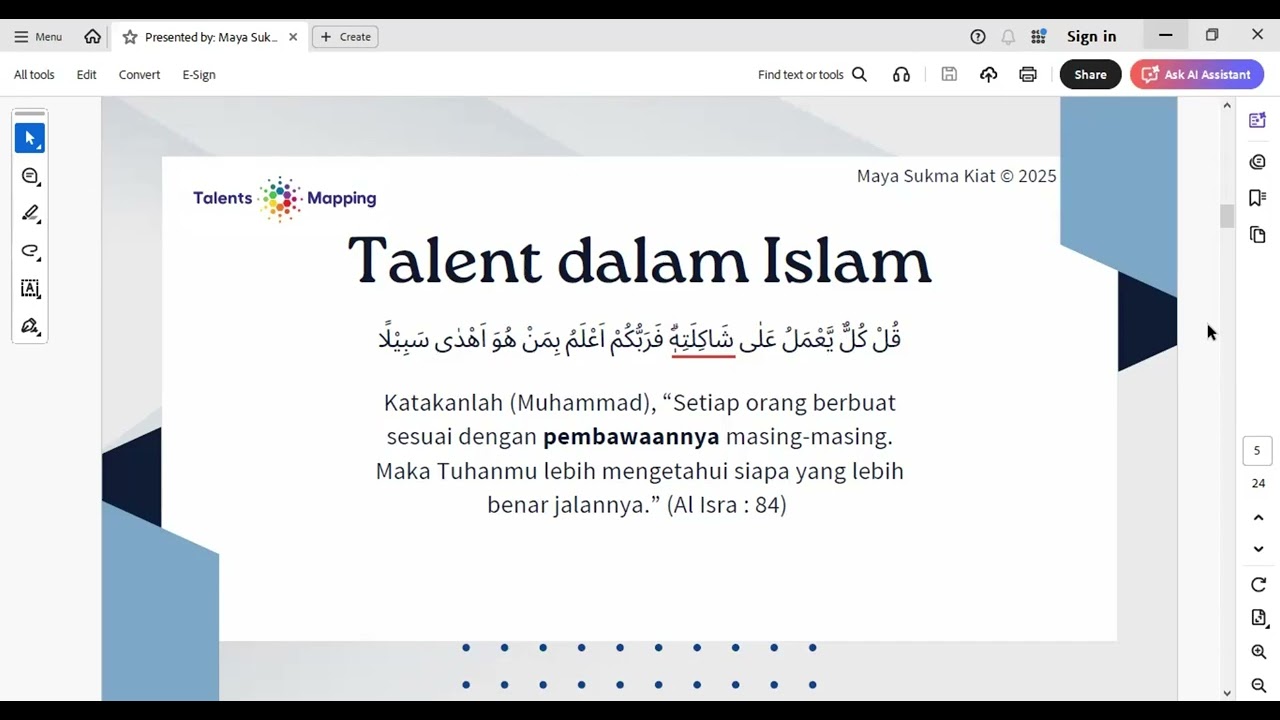Click the upload to cloud icon
The width and height of the screenshot is (1280, 720).
989,75
